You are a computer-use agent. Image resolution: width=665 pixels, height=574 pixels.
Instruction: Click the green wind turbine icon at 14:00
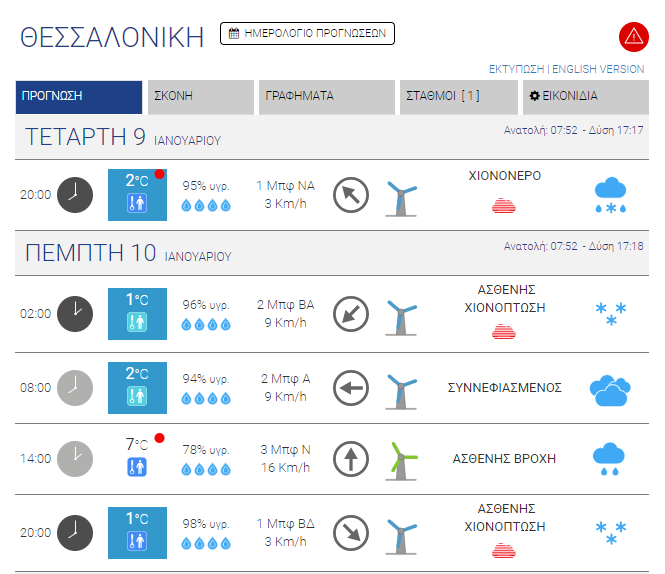(402, 459)
